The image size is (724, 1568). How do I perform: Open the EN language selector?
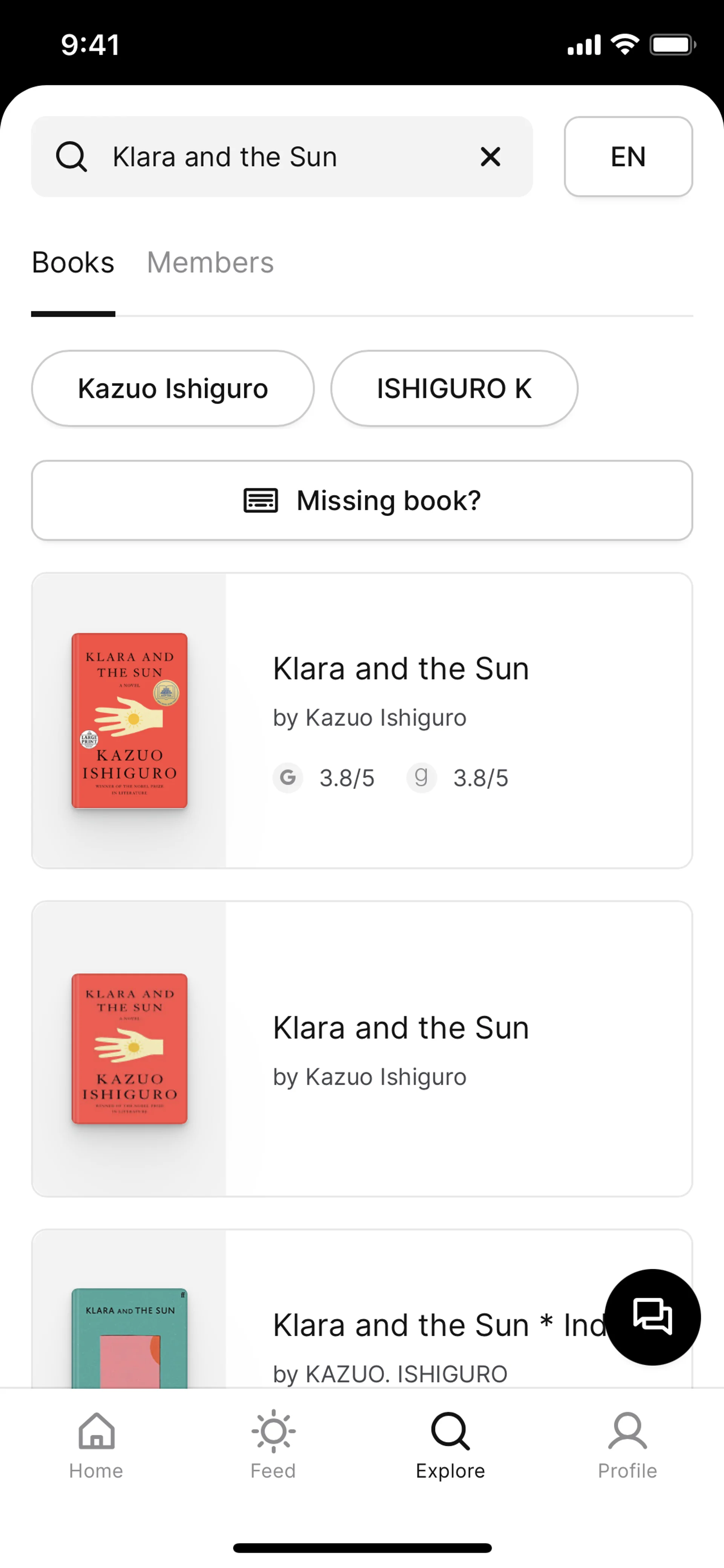[x=628, y=157]
